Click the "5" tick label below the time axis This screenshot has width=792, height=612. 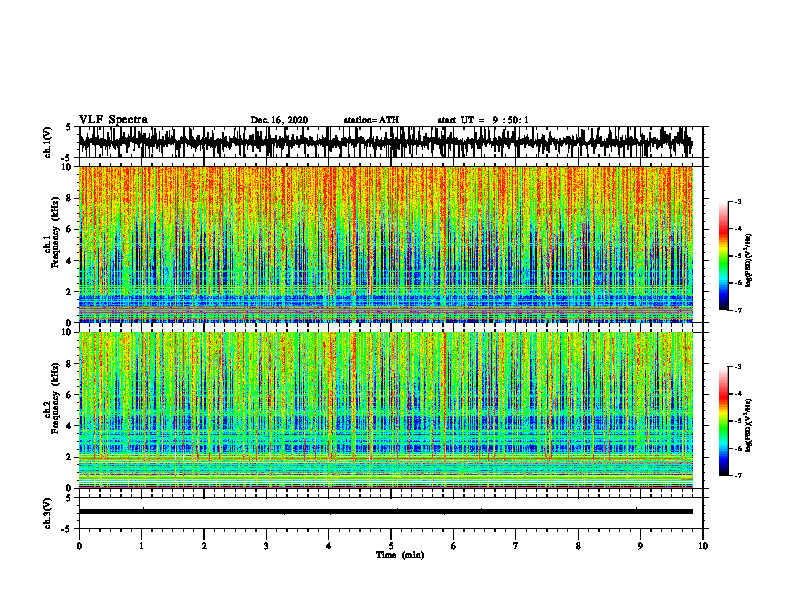tap(391, 546)
